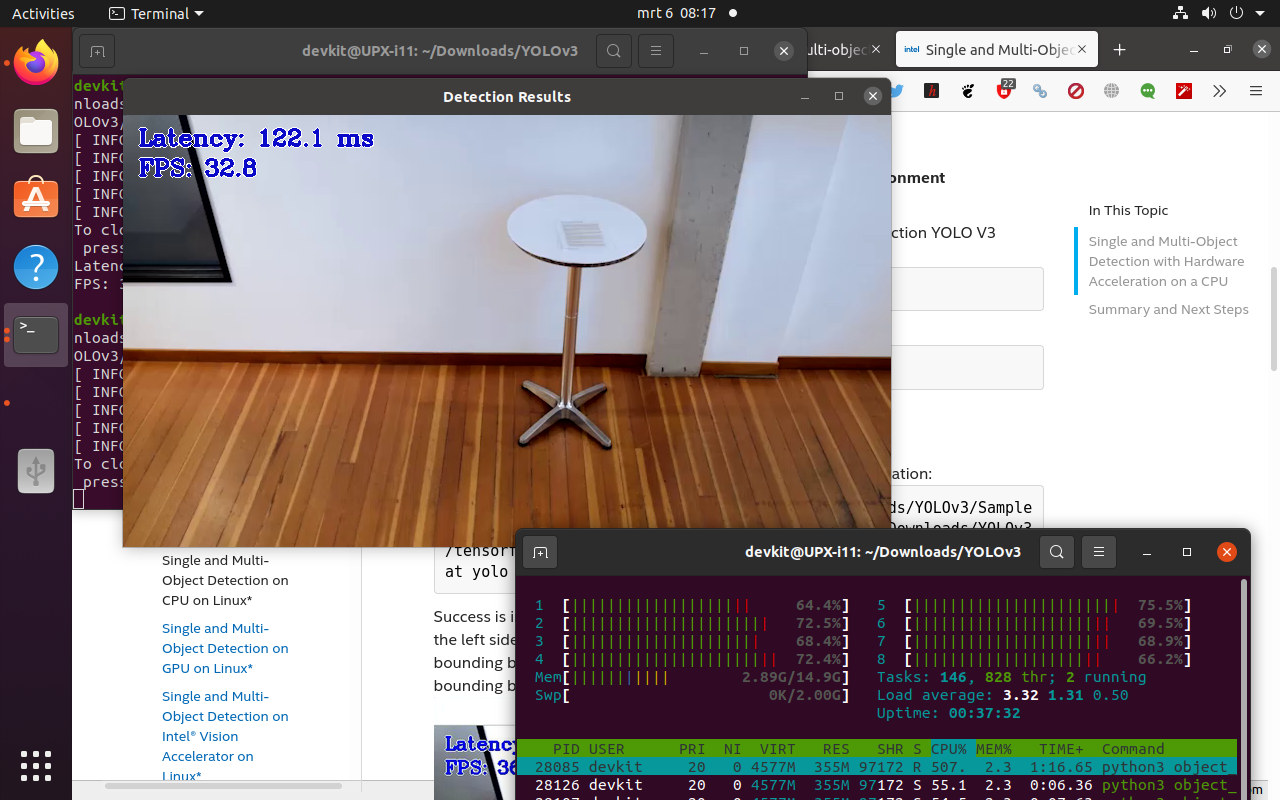Click the Detection Results window title bar
Image resolution: width=1280 pixels, height=800 pixels.
[x=507, y=96]
